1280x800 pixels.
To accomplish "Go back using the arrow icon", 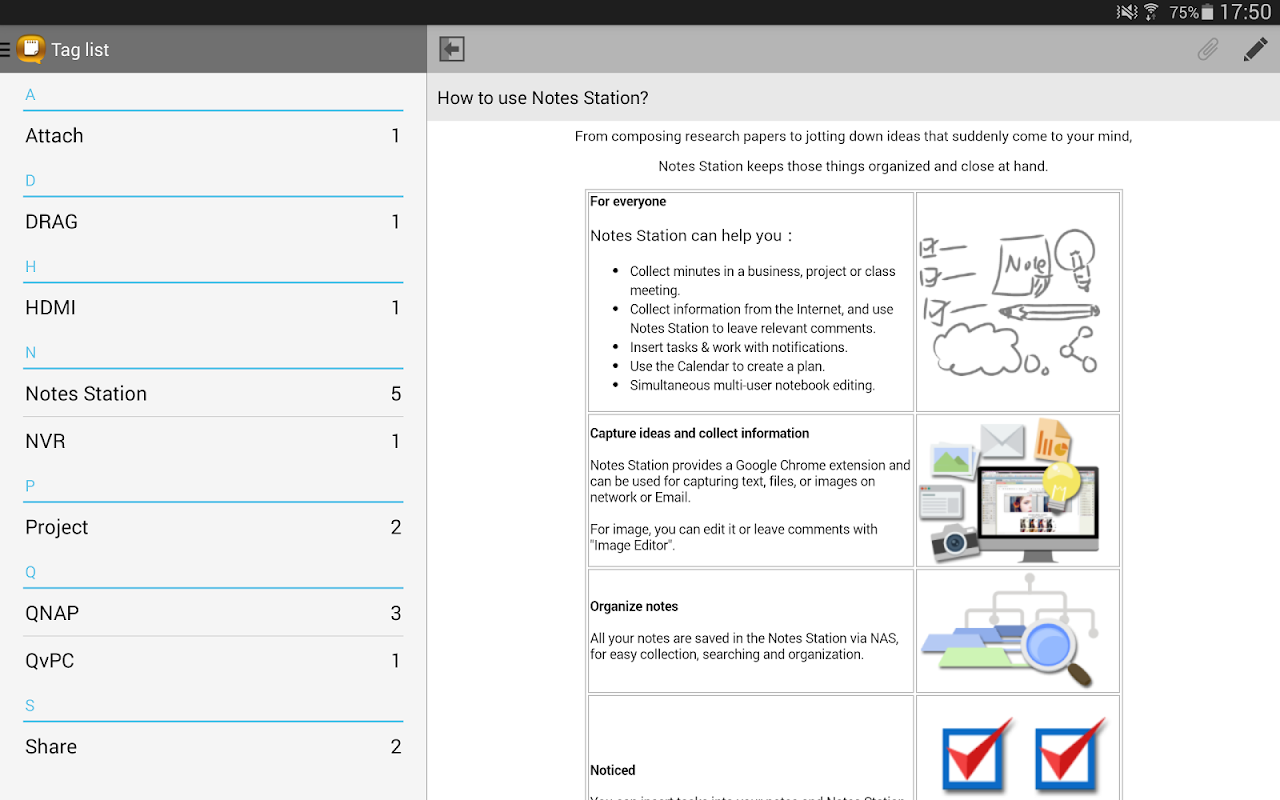I will click(452, 49).
